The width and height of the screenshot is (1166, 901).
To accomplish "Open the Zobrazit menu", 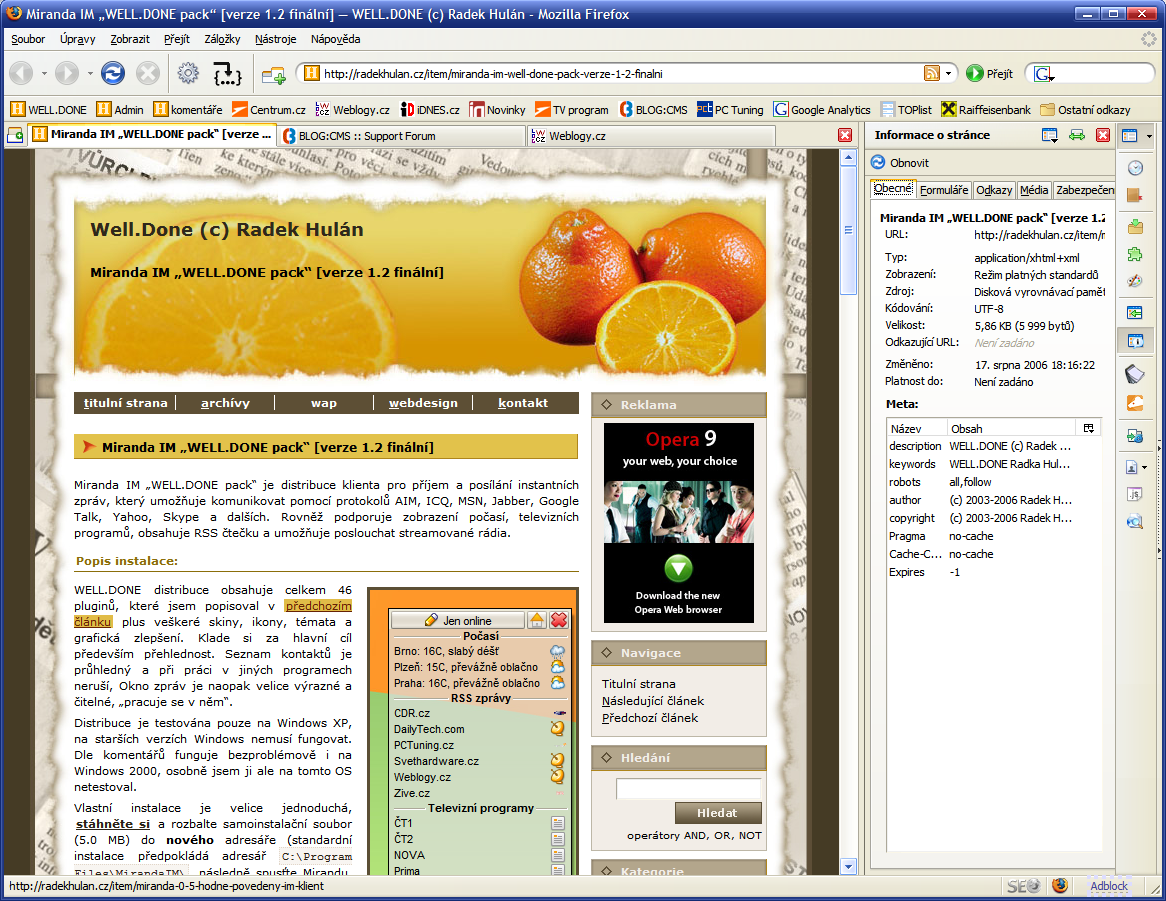I will pos(130,39).
